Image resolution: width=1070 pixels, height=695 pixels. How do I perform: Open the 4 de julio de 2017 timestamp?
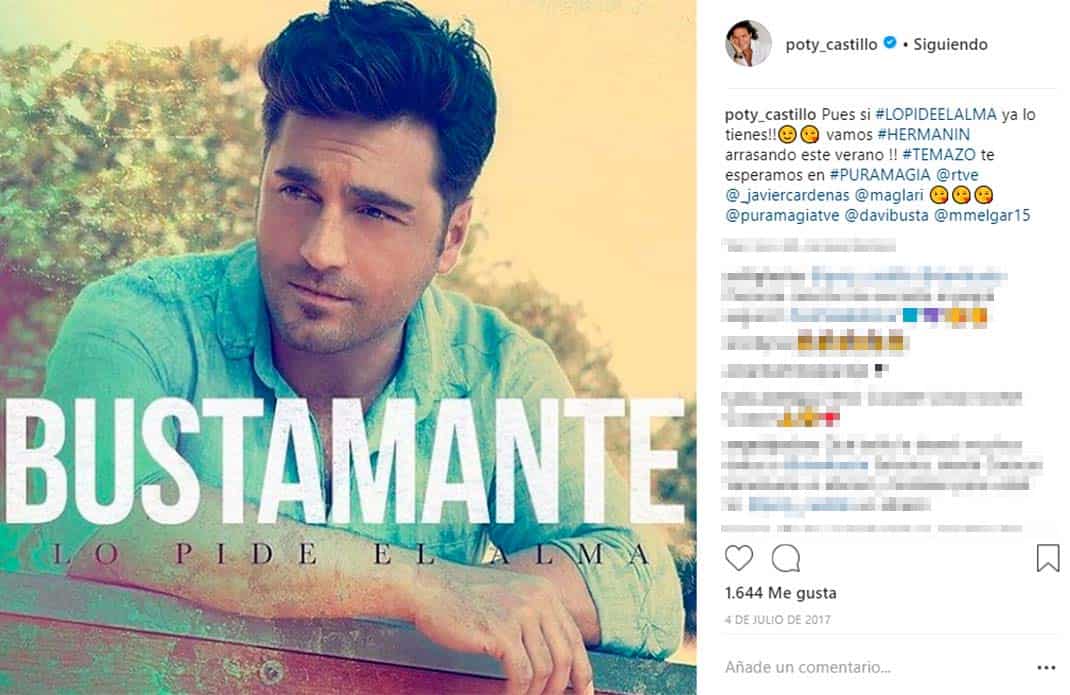coord(777,620)
